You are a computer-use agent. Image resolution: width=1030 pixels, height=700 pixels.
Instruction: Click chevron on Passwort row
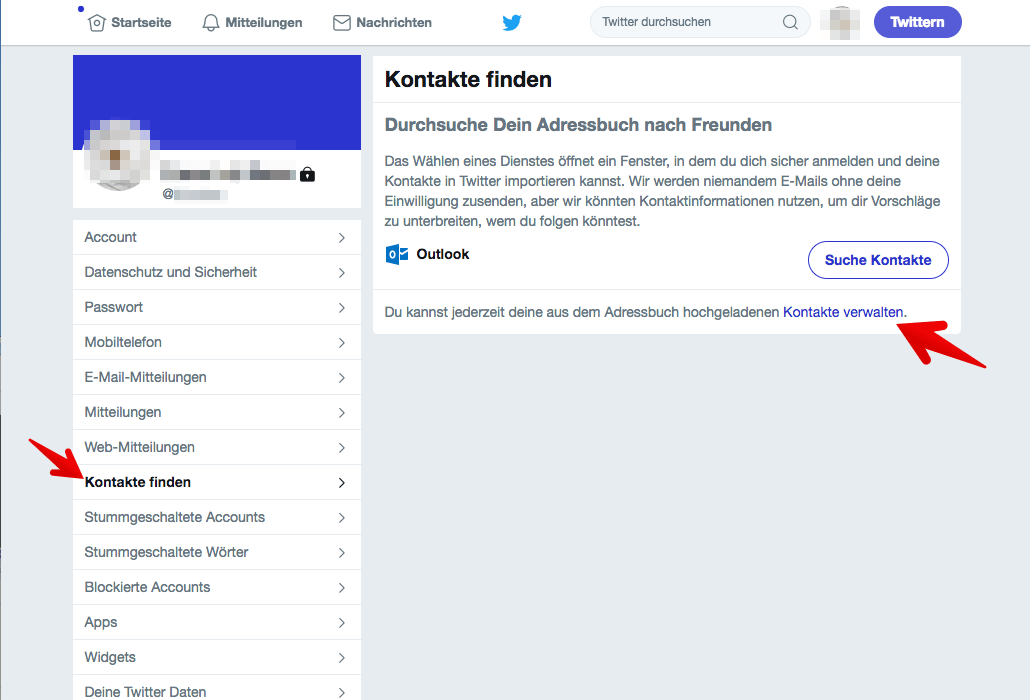pyautogui.click(x=342, y=308)
